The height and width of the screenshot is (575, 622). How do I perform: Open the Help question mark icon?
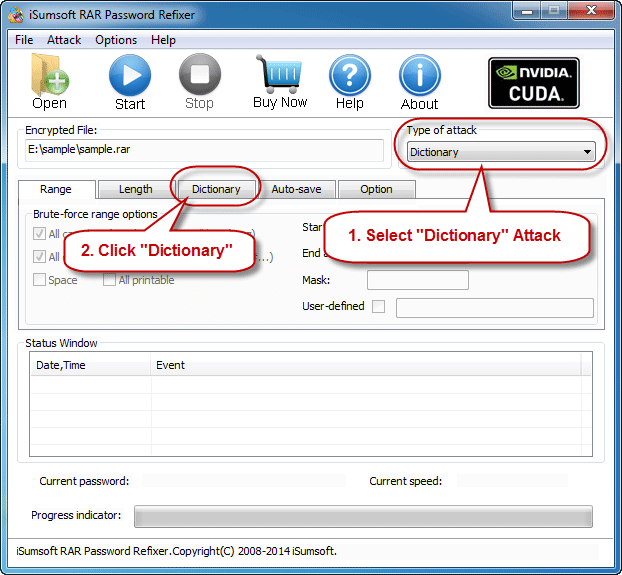pyautogui.click(x=349, y=82)
